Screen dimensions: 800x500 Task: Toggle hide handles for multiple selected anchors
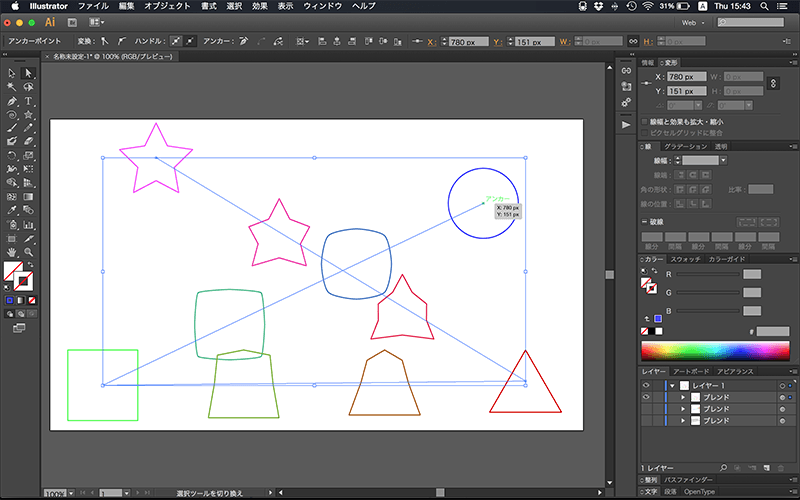click(190, 41)
